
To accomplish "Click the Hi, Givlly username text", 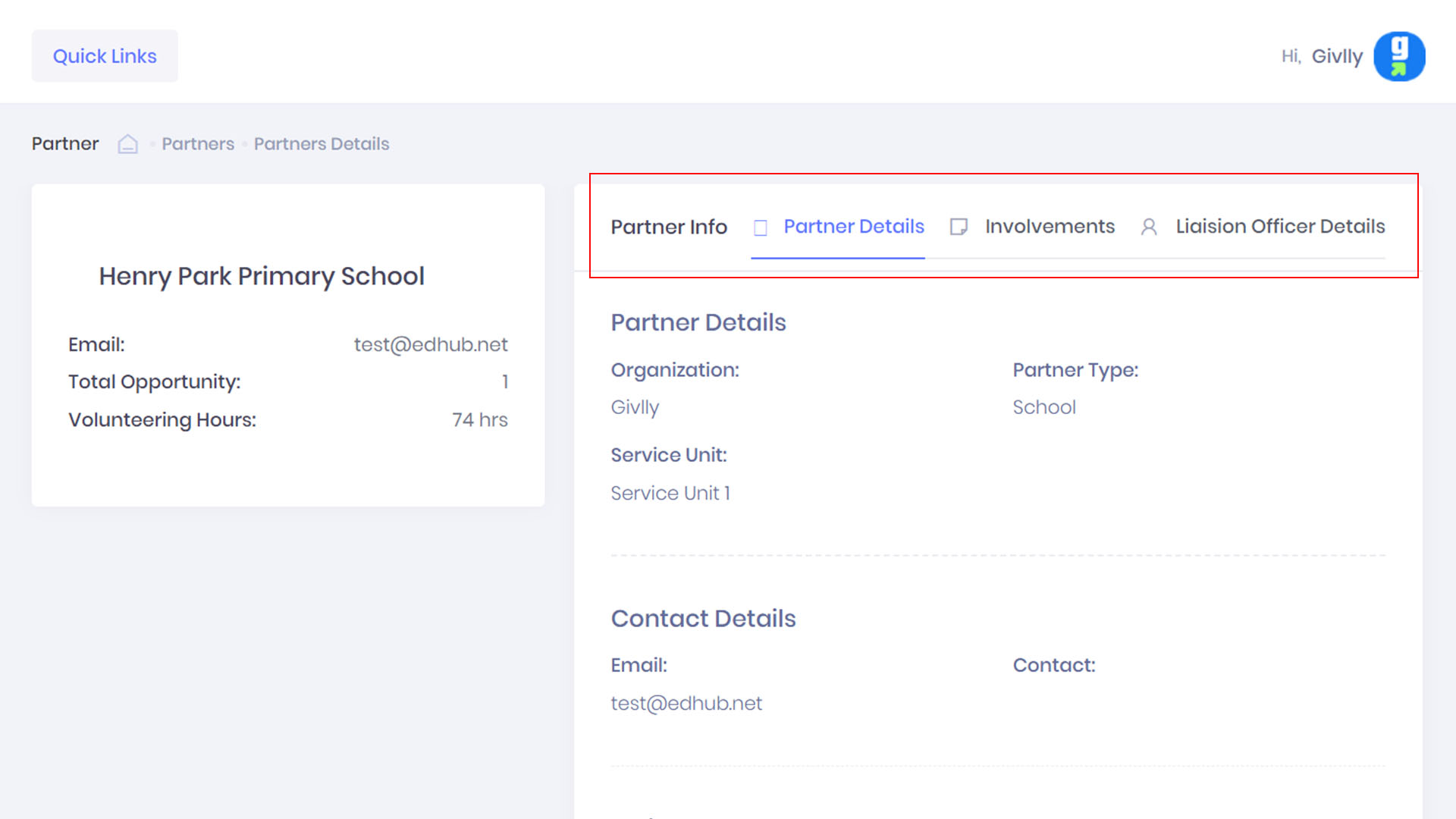I will point(1336,57).
